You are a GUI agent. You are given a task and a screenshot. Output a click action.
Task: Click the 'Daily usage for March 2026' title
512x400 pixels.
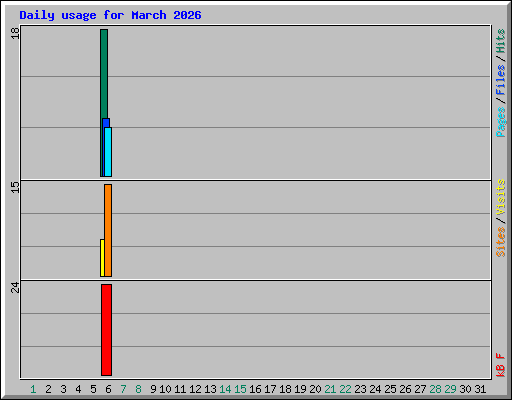click(110, 15)
